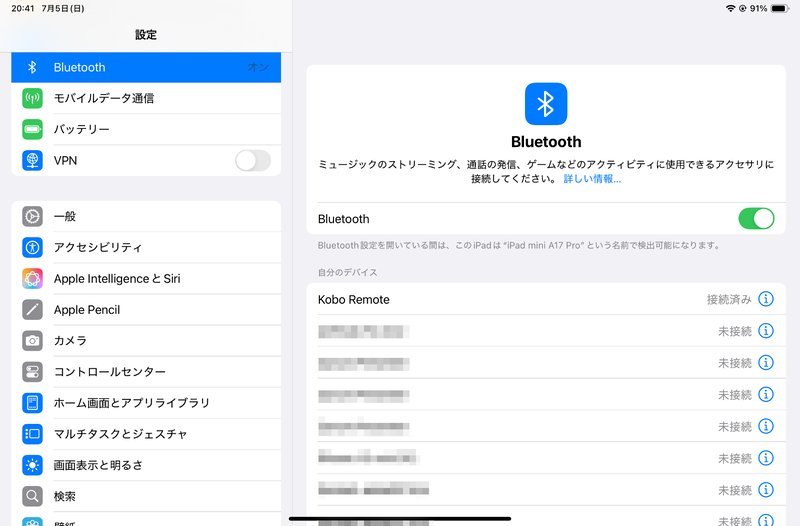800x526 pixels.
Task: Tap the Search magnifier icon
Action: (32, 496)
